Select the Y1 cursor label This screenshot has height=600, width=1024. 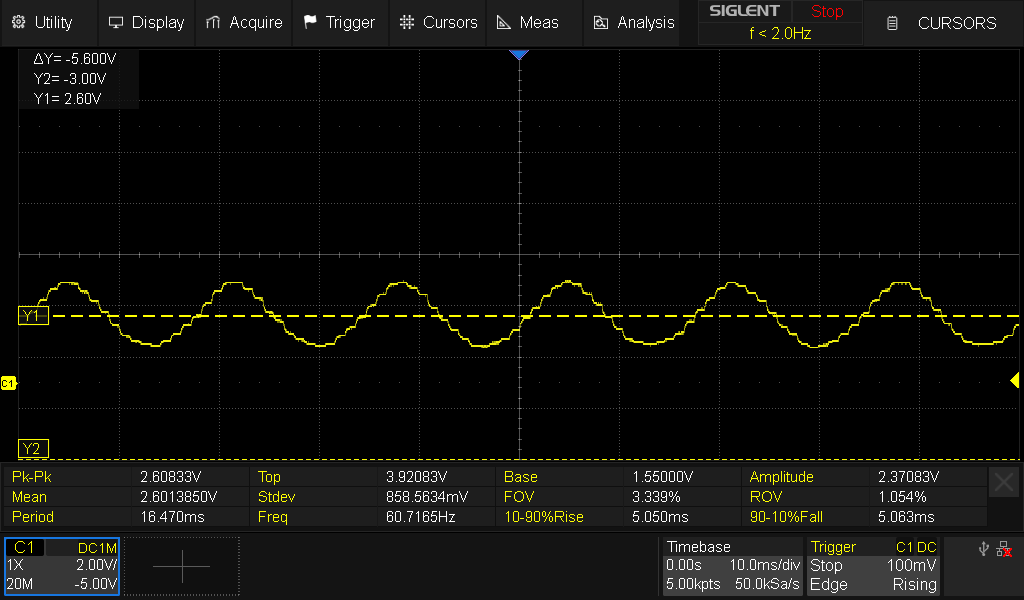point(33,317)
